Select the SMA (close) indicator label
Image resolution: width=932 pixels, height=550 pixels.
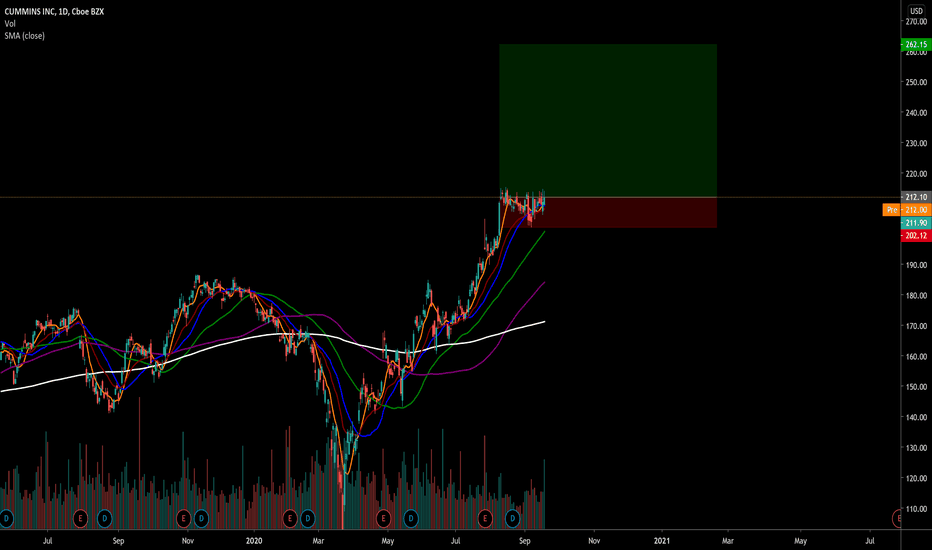[24, 36]
